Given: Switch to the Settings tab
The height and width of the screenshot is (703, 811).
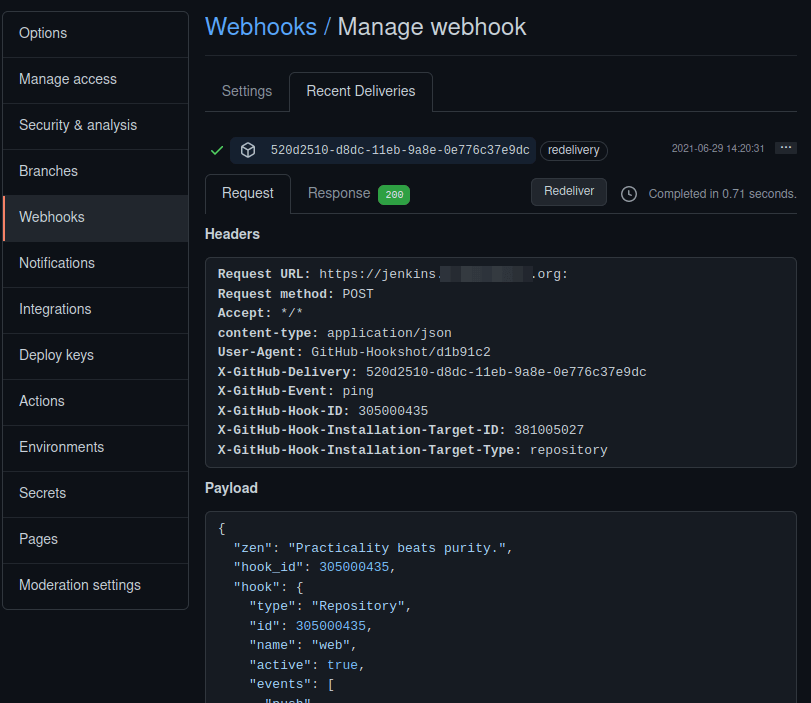Looking at the screenshot, I should coord(246,91).
